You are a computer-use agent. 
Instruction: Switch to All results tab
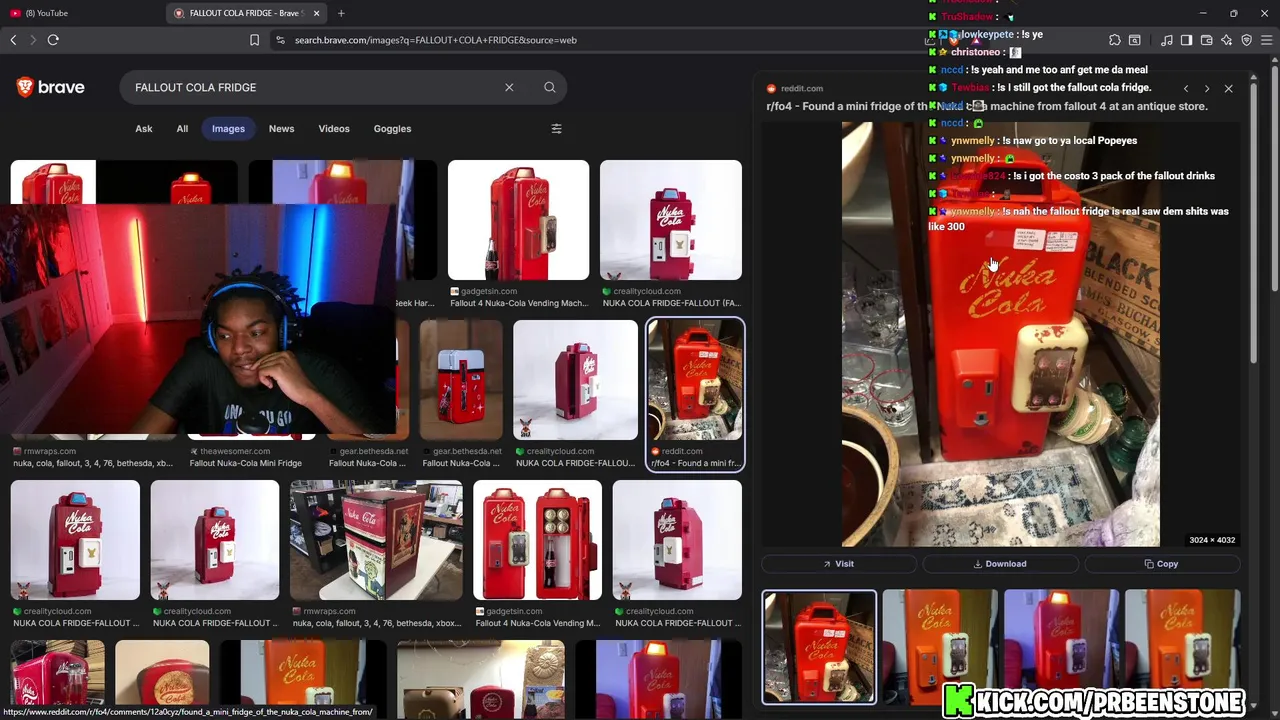[182, 129]
